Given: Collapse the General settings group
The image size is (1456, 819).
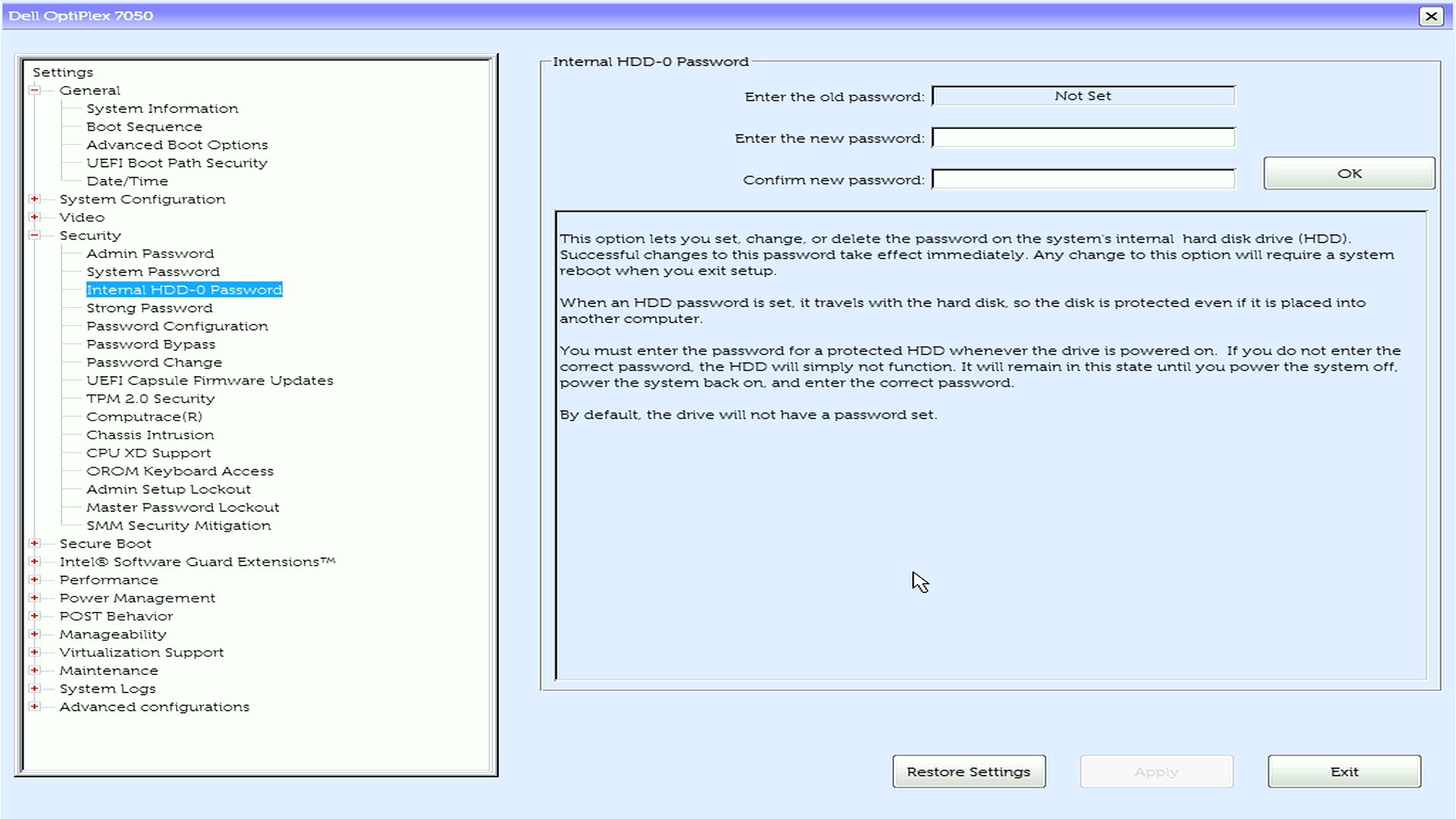Looking at the screenshot, I should click(34, 89).
